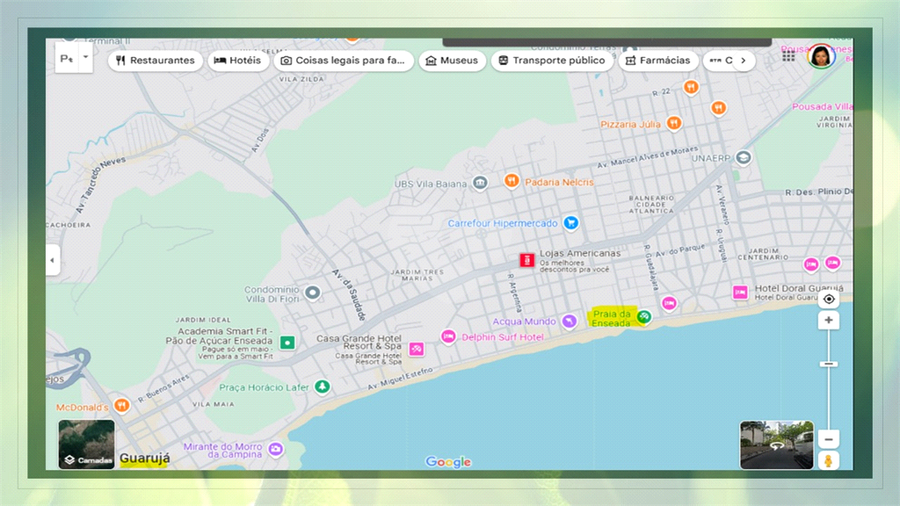Open the Street View preview thumbnail
The width and height of the screenshot is (900, 506).
coord(777,445)
